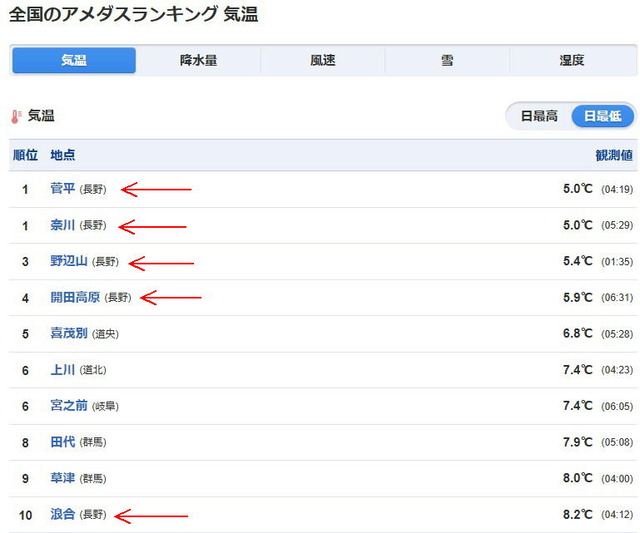The height and width of the screenshot is (533, 640).
Task: Open the 田代 location link
Action: pos(62,442)
